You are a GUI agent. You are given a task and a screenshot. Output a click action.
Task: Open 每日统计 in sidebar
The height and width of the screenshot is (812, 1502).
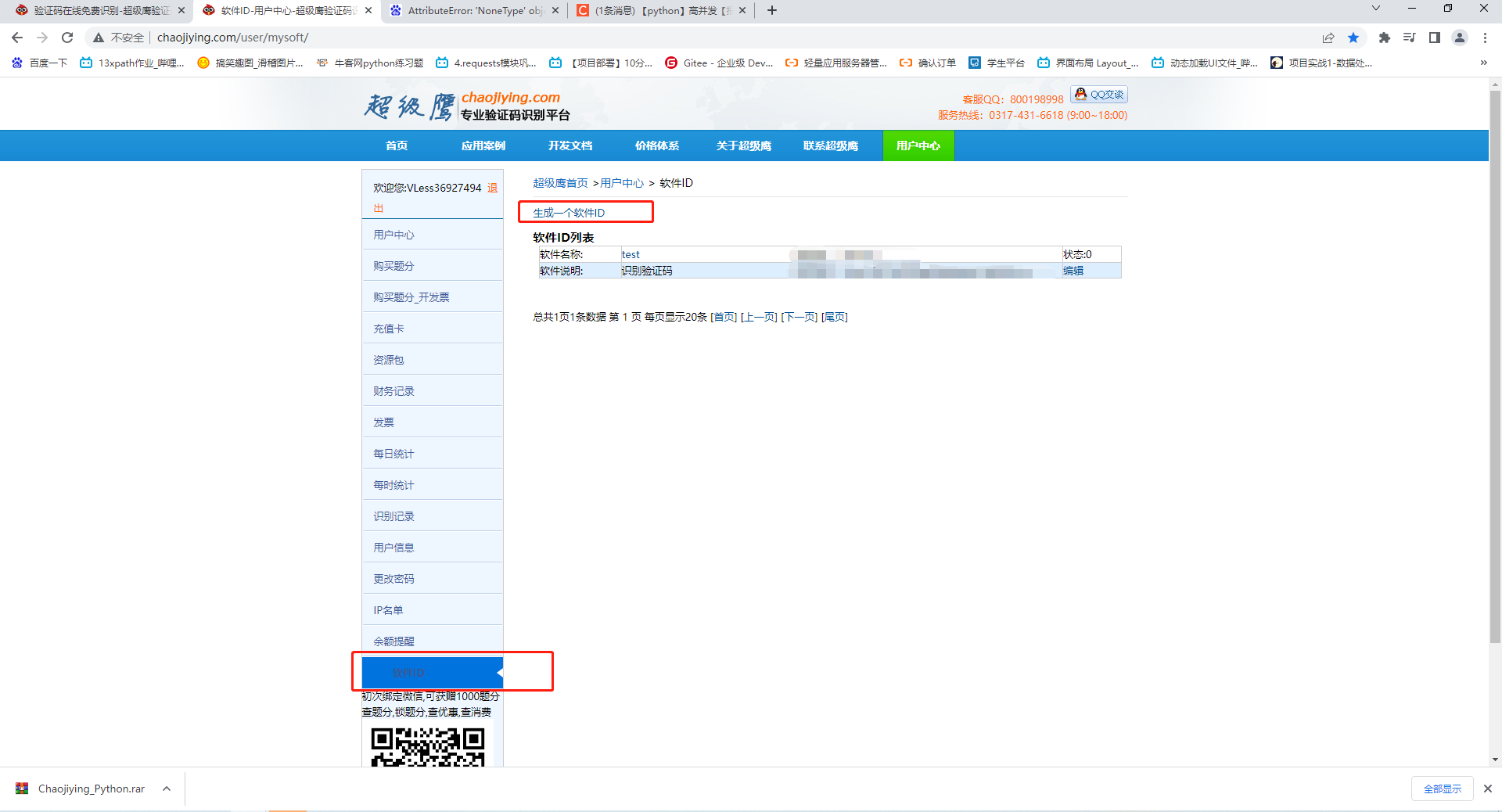pos(433,454)
